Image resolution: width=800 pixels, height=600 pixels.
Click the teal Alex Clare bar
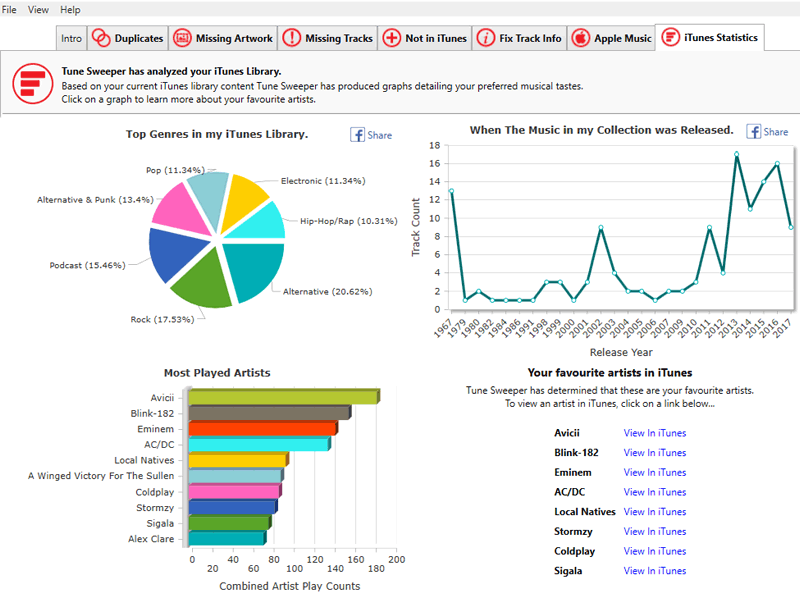[227, 538]
